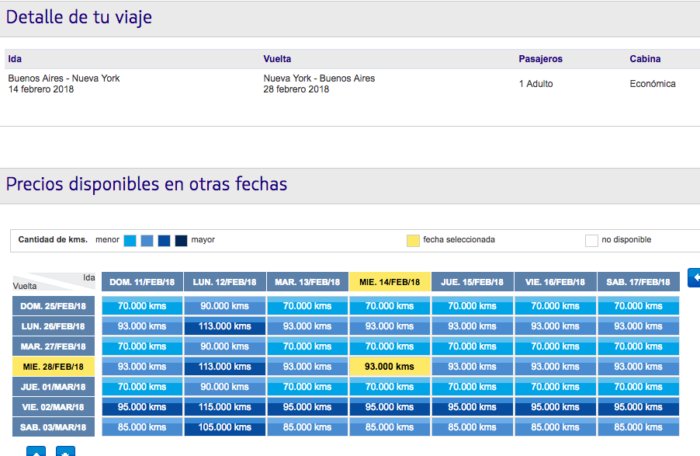Pick the yellow highlighted 93.000 kms fare cell
700x456 pixels.
tap(390, 367)
